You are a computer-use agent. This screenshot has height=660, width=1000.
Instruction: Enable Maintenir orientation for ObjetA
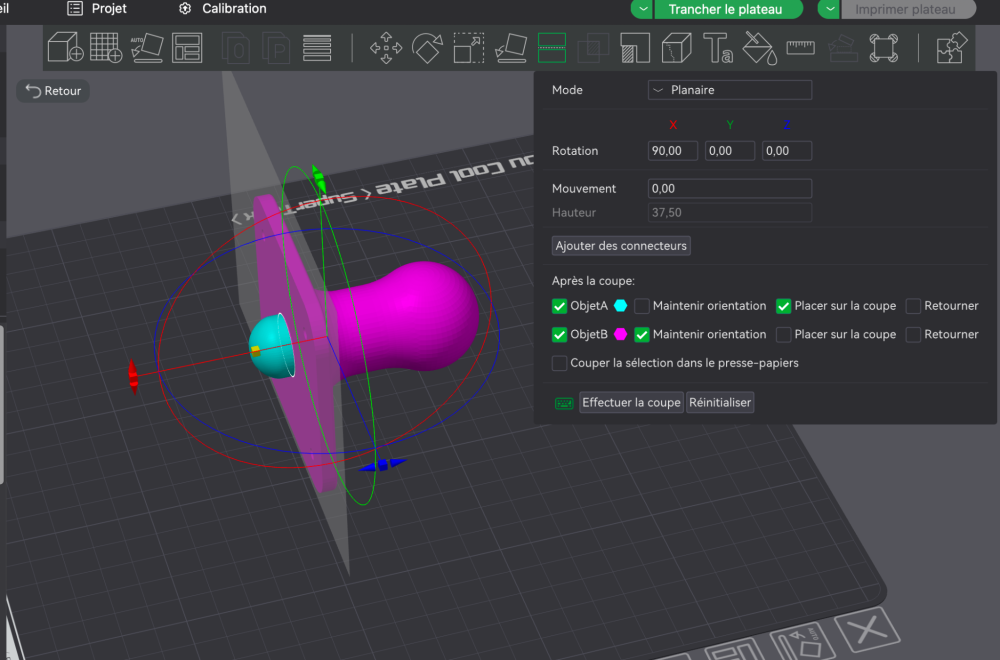tap(642, 306)
